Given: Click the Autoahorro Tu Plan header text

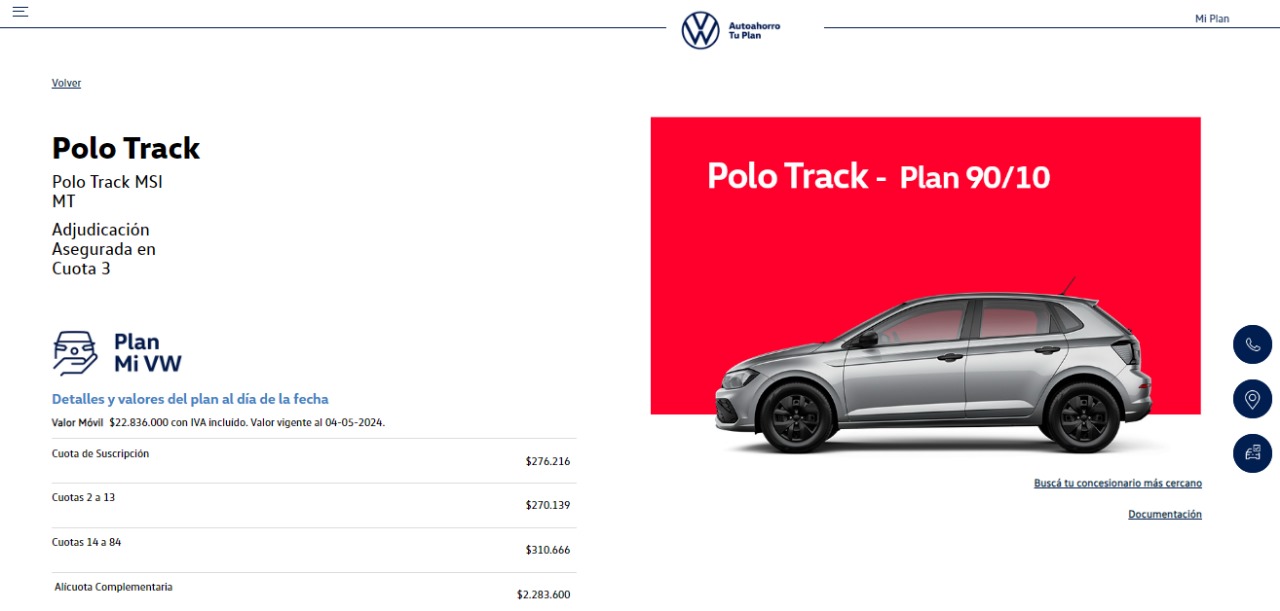Looking at the screenshot, I should [x=754, y=30].
